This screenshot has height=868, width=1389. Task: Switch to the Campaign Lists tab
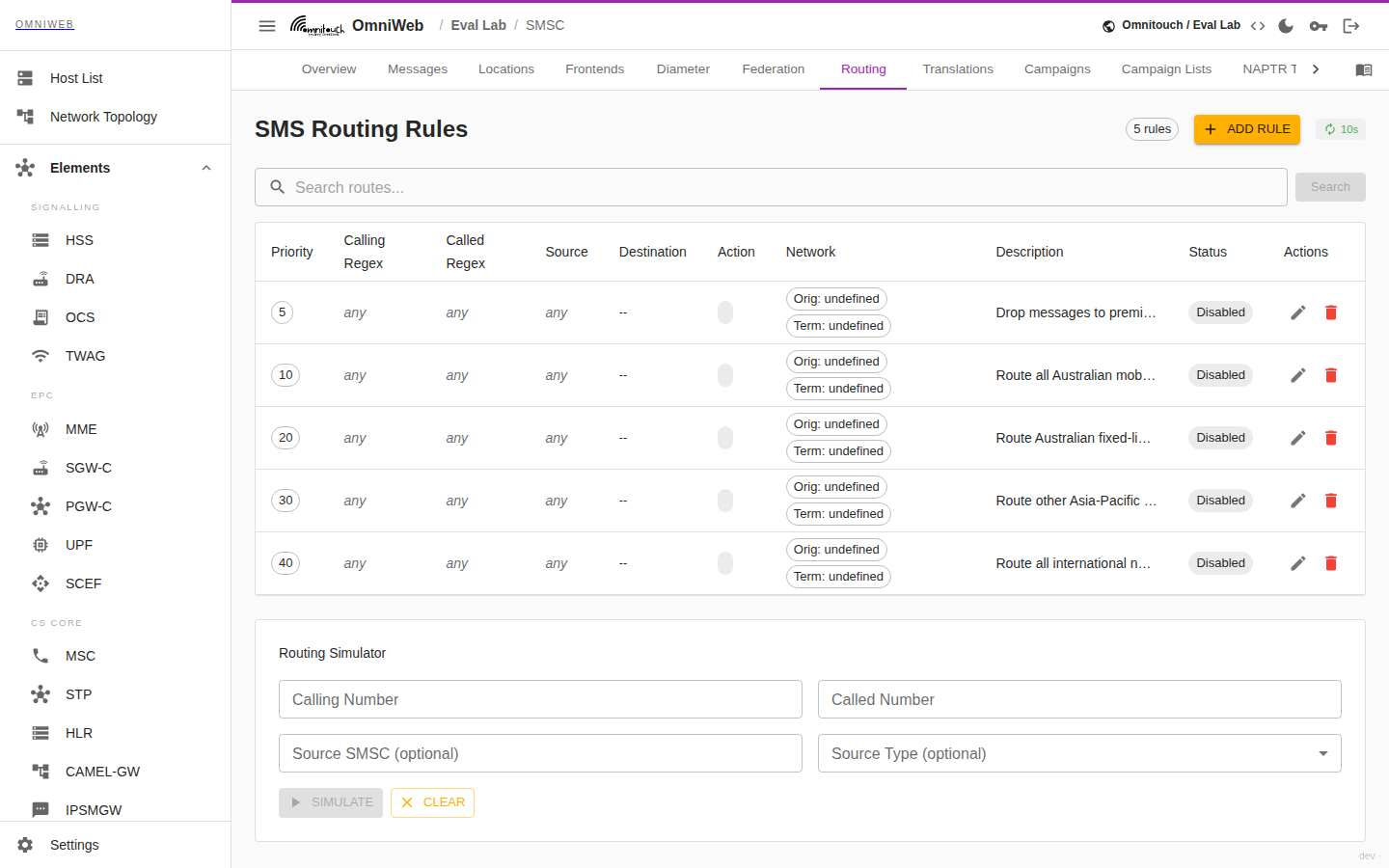point(1166,69)
